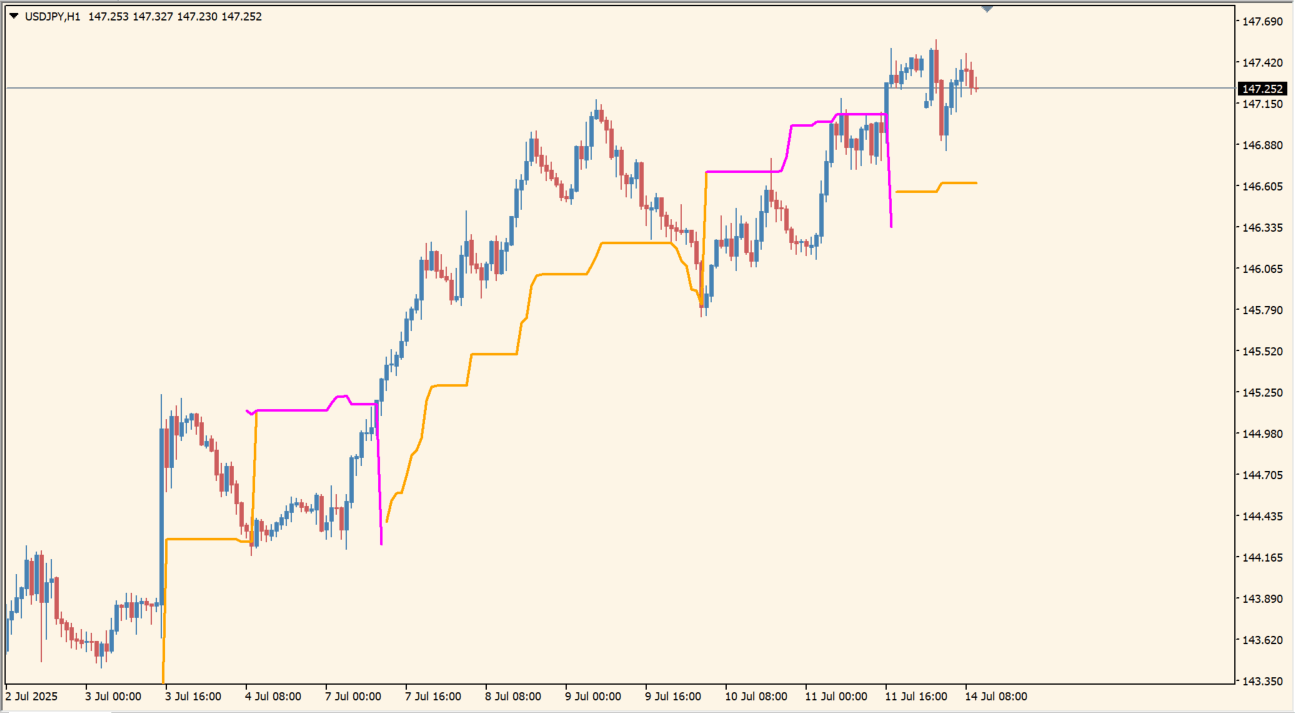1295x713 pixels.
Task: Click the 145.250 price scale label
Action: [1262, 393]
